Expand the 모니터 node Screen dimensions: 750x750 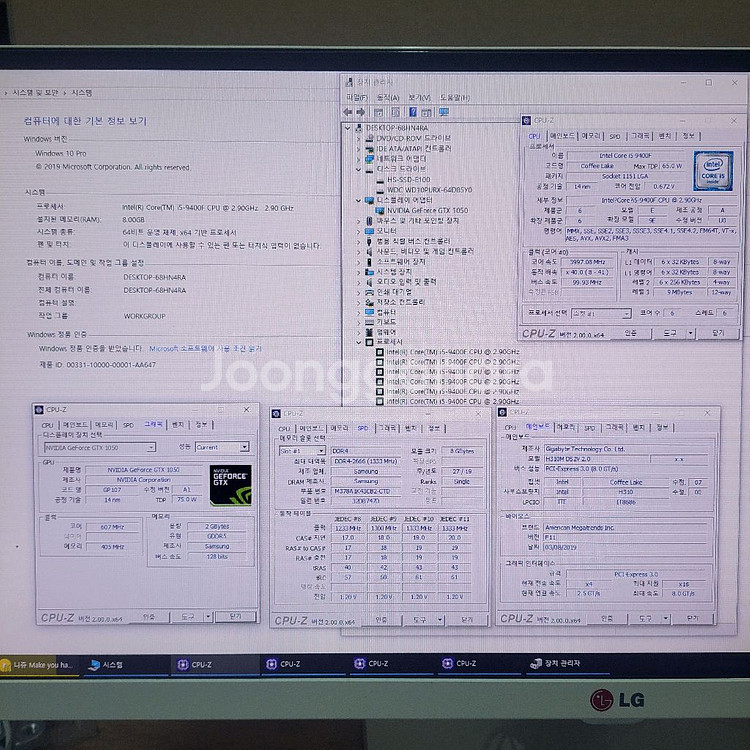[358, 231]
